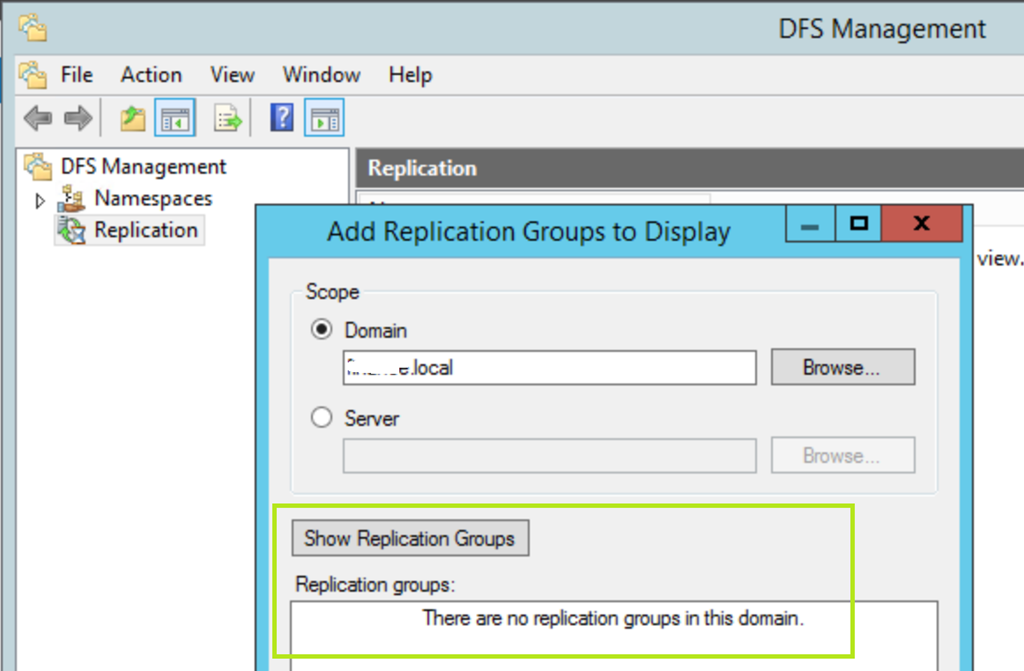The width and height of the screenshot is (1024, 671).
Task: Open the Action menu
Action: pos(151,75)
